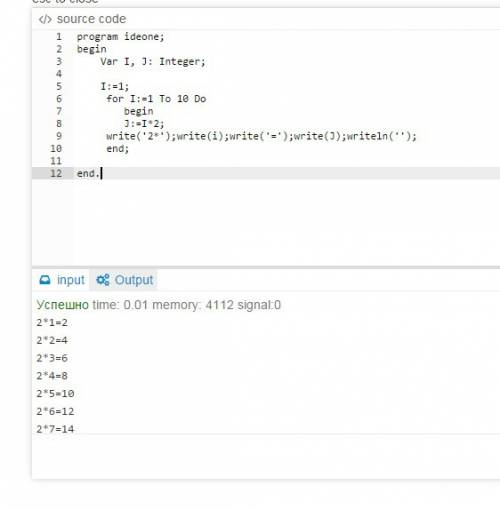The image size is (500, 509).
Task: Click the 'J:=I*2;' assignment line
Action: coord(144,124)
